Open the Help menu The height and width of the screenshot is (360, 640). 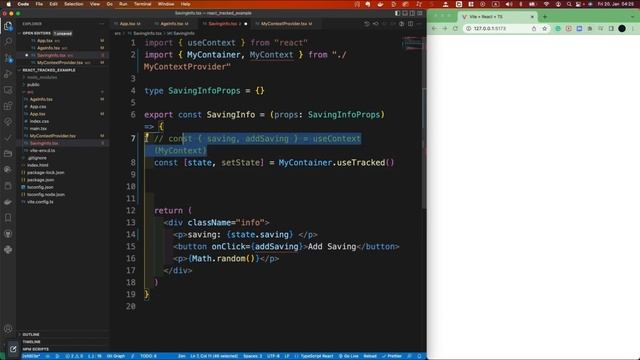pyautogui.click(x=185, y=4)
